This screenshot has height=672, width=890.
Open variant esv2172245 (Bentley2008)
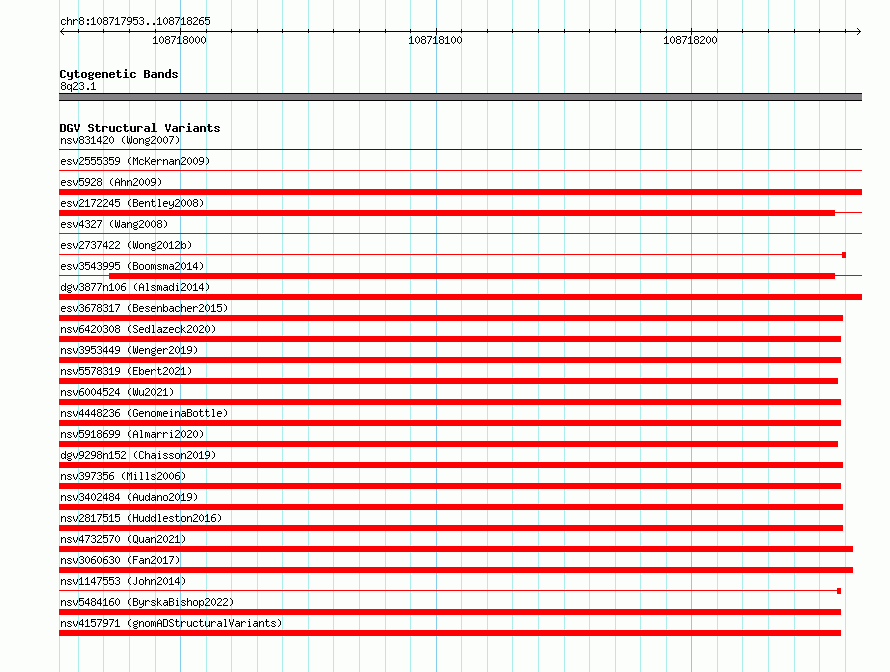coord(132,203)
